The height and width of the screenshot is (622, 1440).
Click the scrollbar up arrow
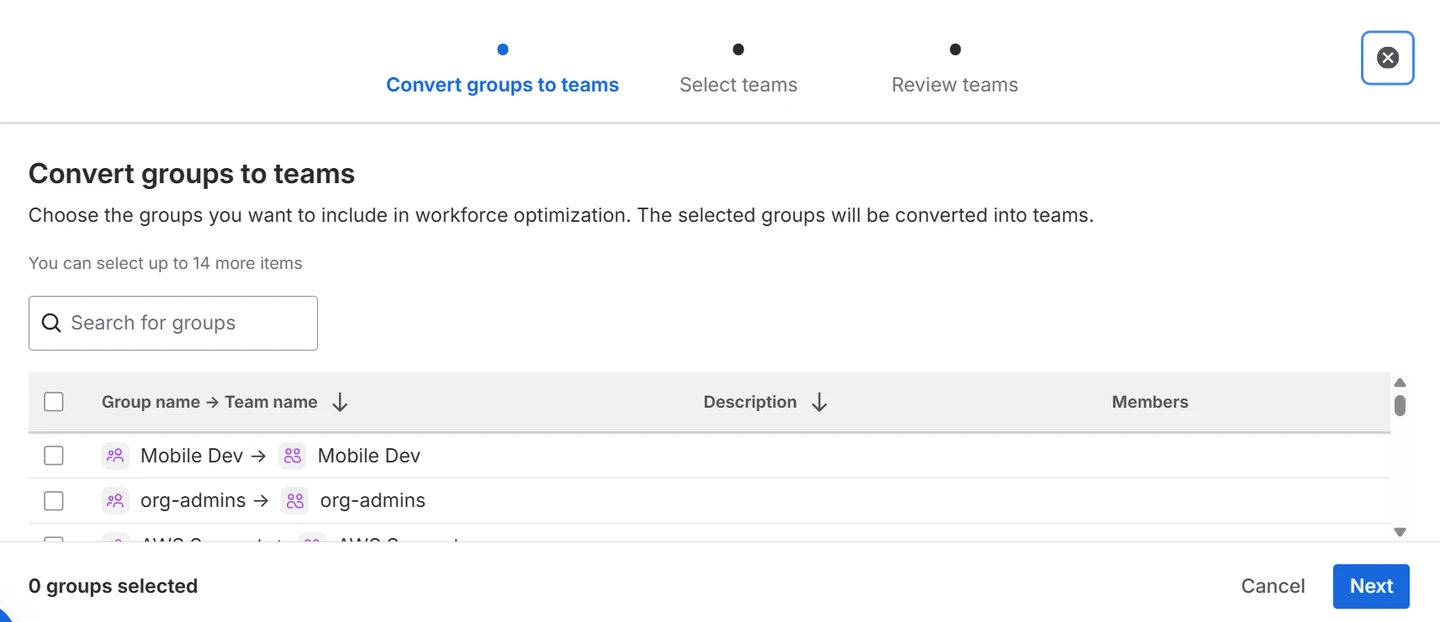coord(1400,383)
